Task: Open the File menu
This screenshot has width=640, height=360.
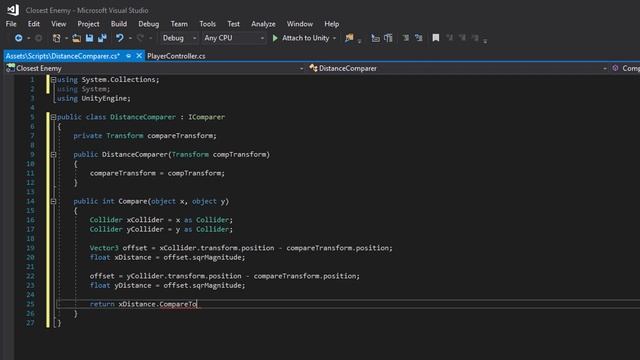Action: click(x=11, y=24)
